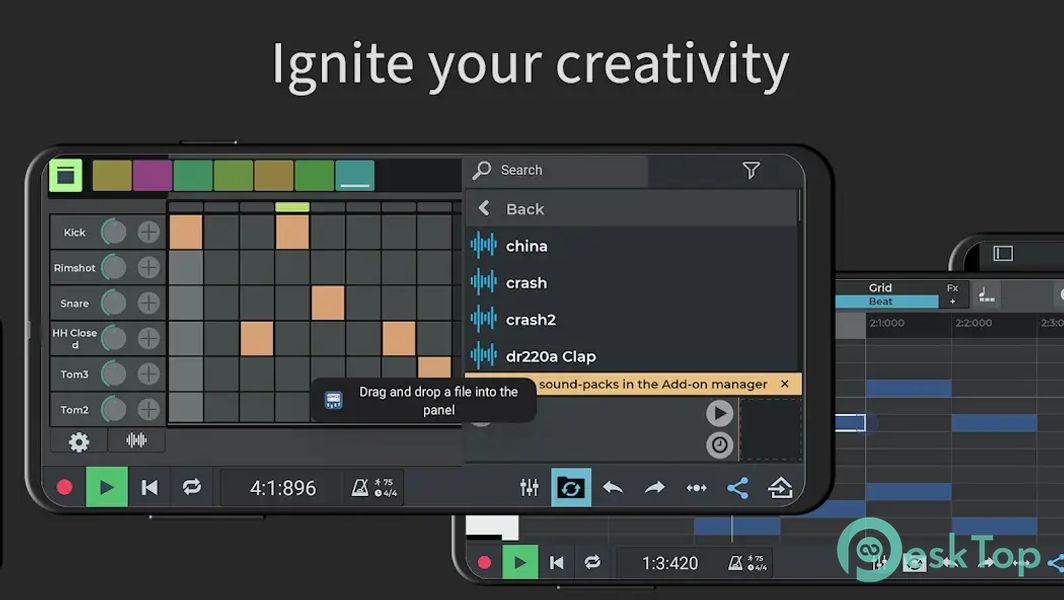Click plus button on Tom2 row
1064x600 pixels.
pyautogui.click(x=148, y=409)
